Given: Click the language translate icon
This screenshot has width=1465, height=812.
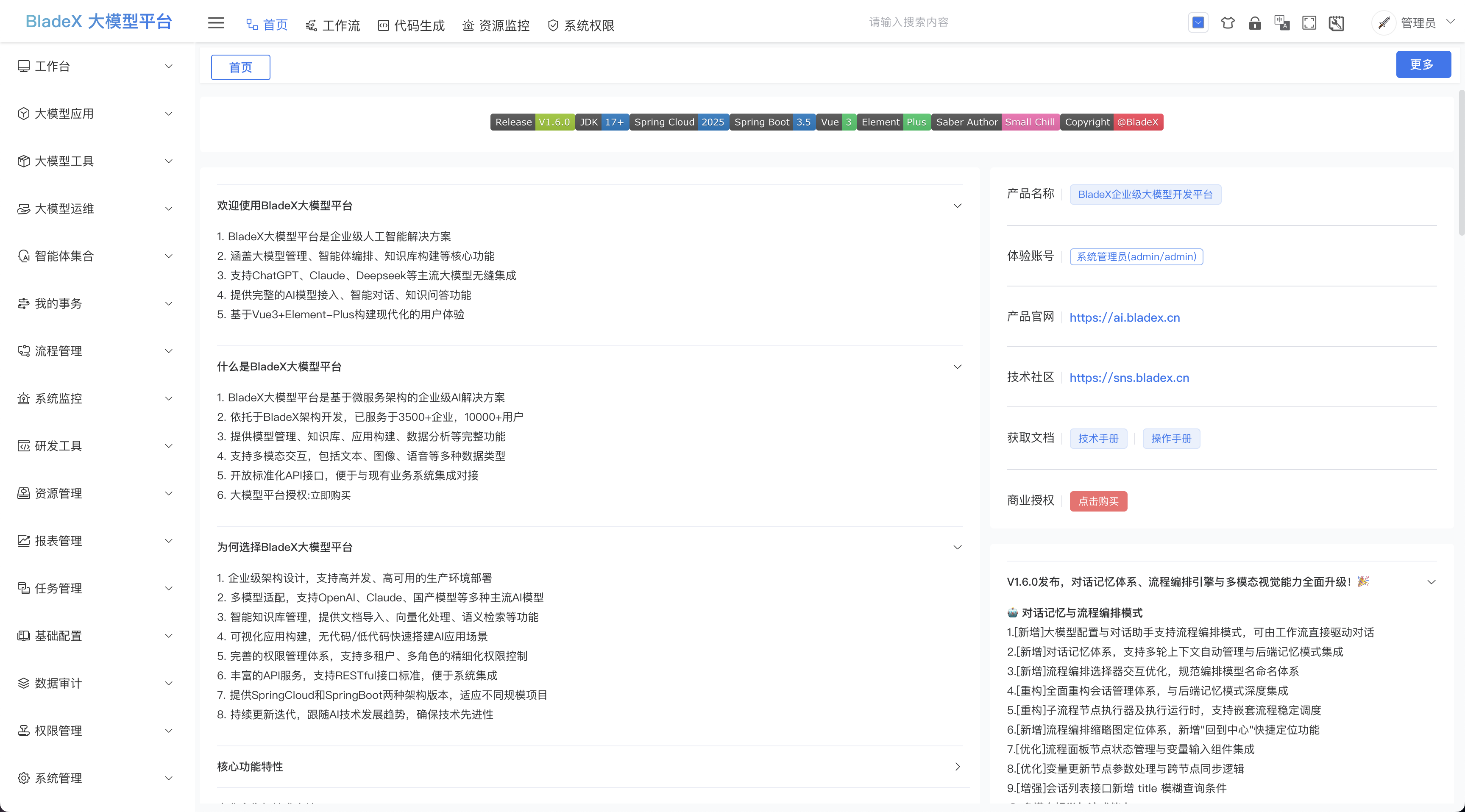Looking at the screenshot, I should pos(1282,23).
